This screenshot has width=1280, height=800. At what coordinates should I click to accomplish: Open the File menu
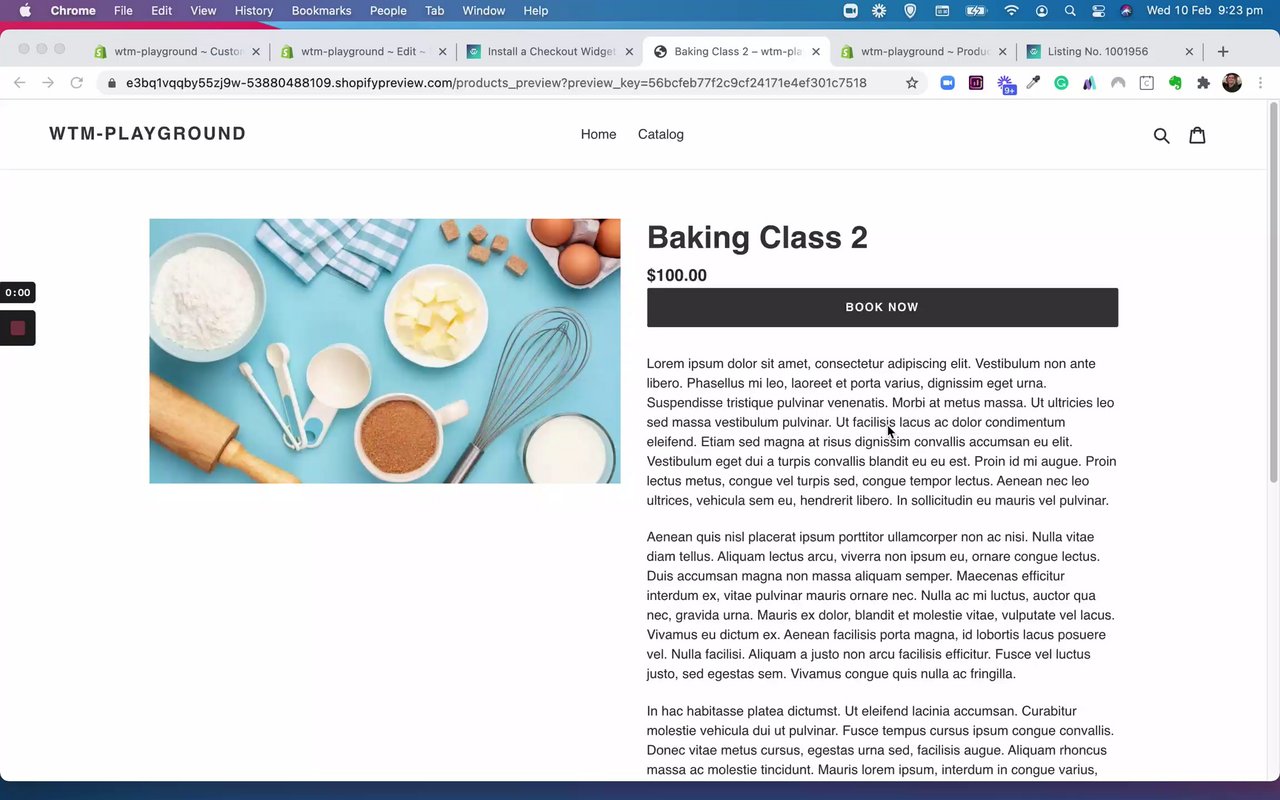pos(123,11)
